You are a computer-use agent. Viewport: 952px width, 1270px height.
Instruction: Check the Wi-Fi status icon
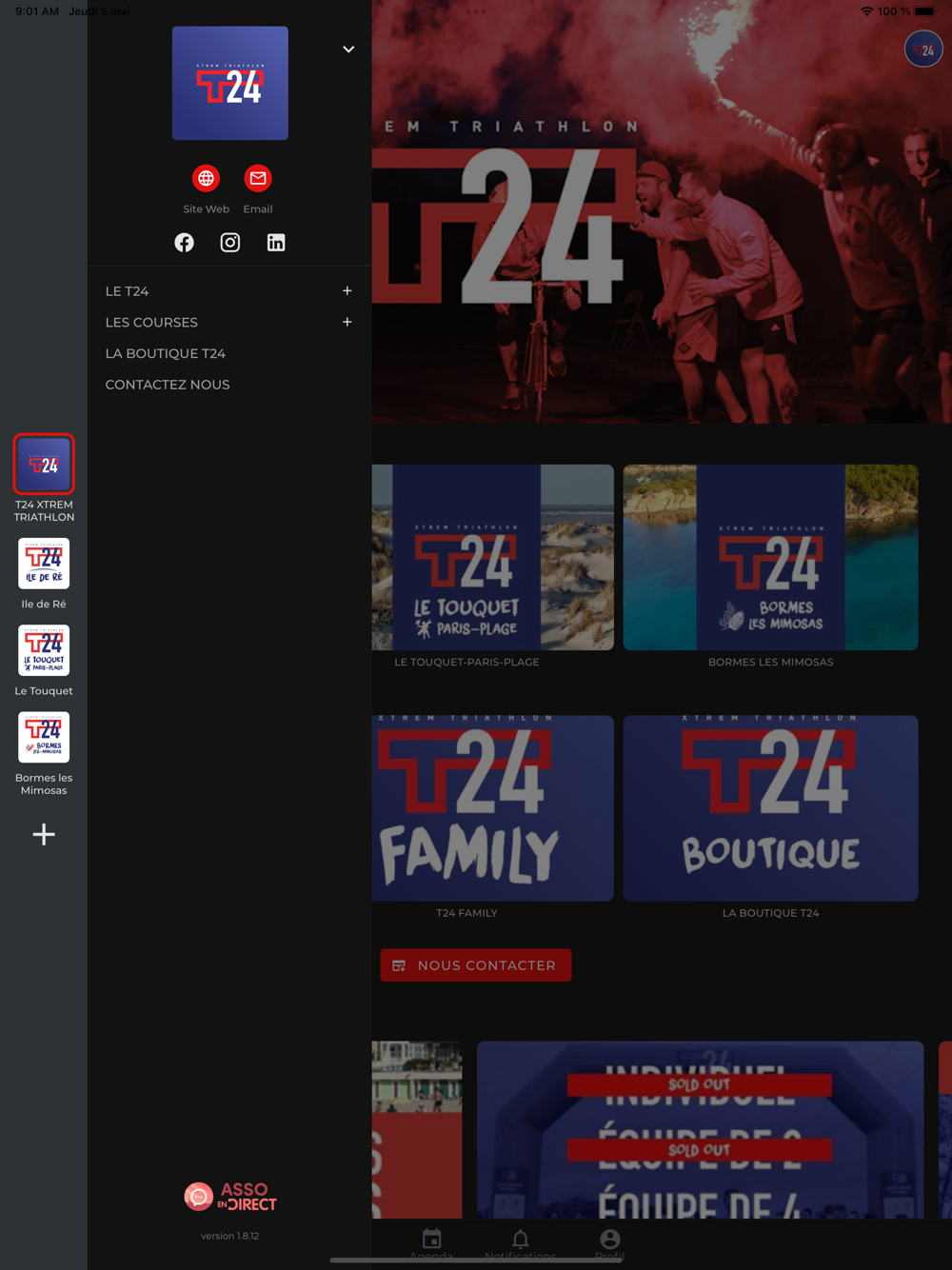(866, 11)
